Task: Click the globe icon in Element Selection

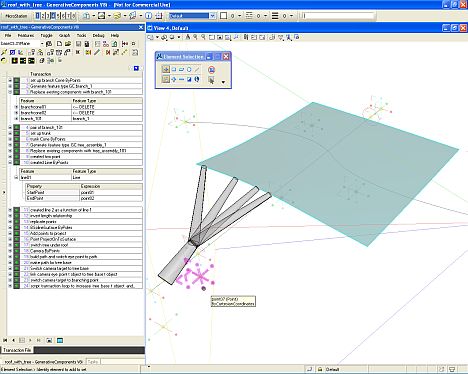Action: (x=197, y=79)
